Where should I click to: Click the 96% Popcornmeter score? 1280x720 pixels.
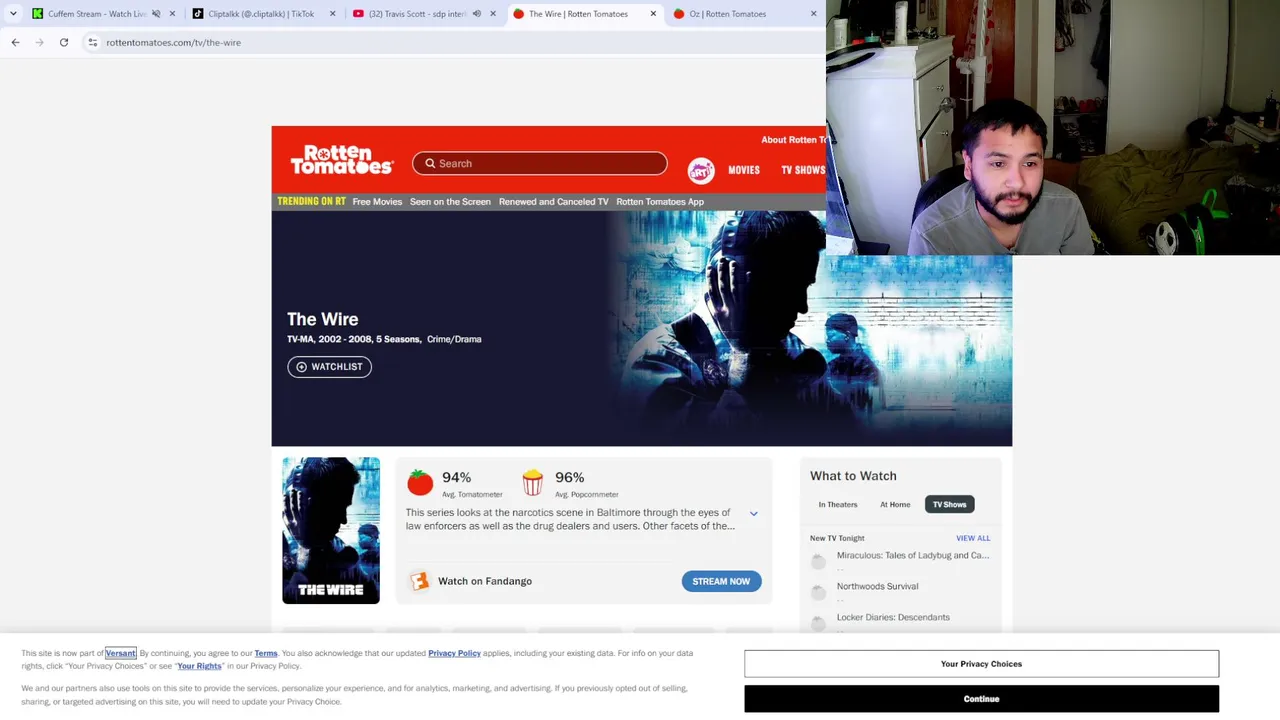pos(569,477)
